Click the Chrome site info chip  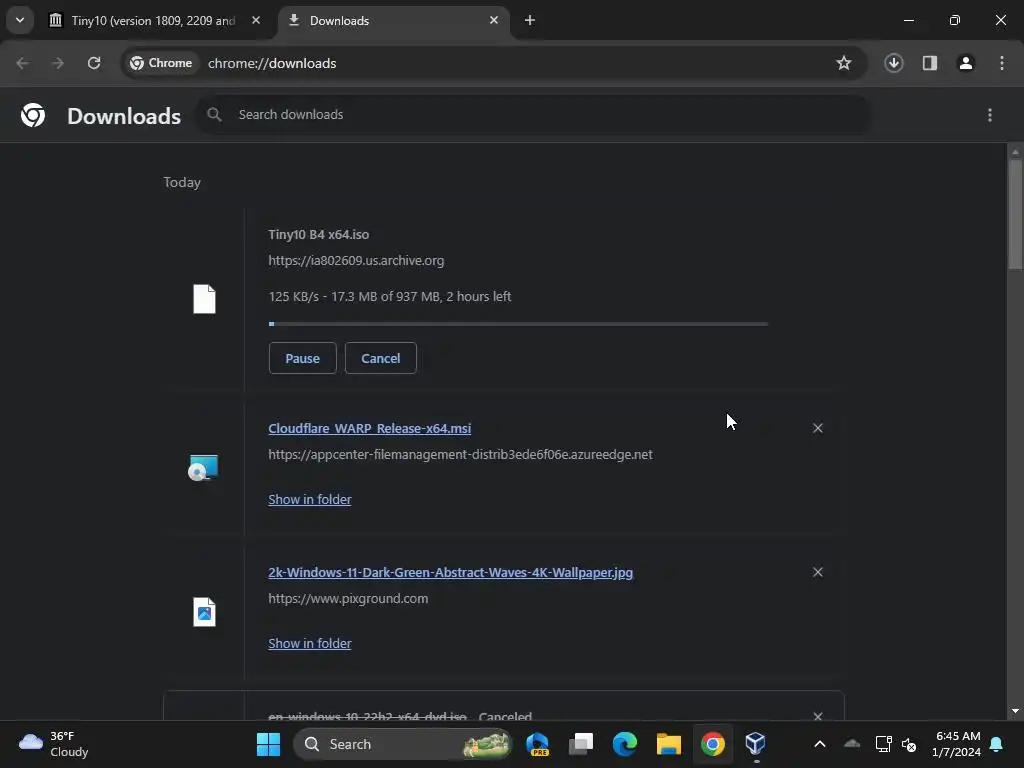click(x=161, y=63)
